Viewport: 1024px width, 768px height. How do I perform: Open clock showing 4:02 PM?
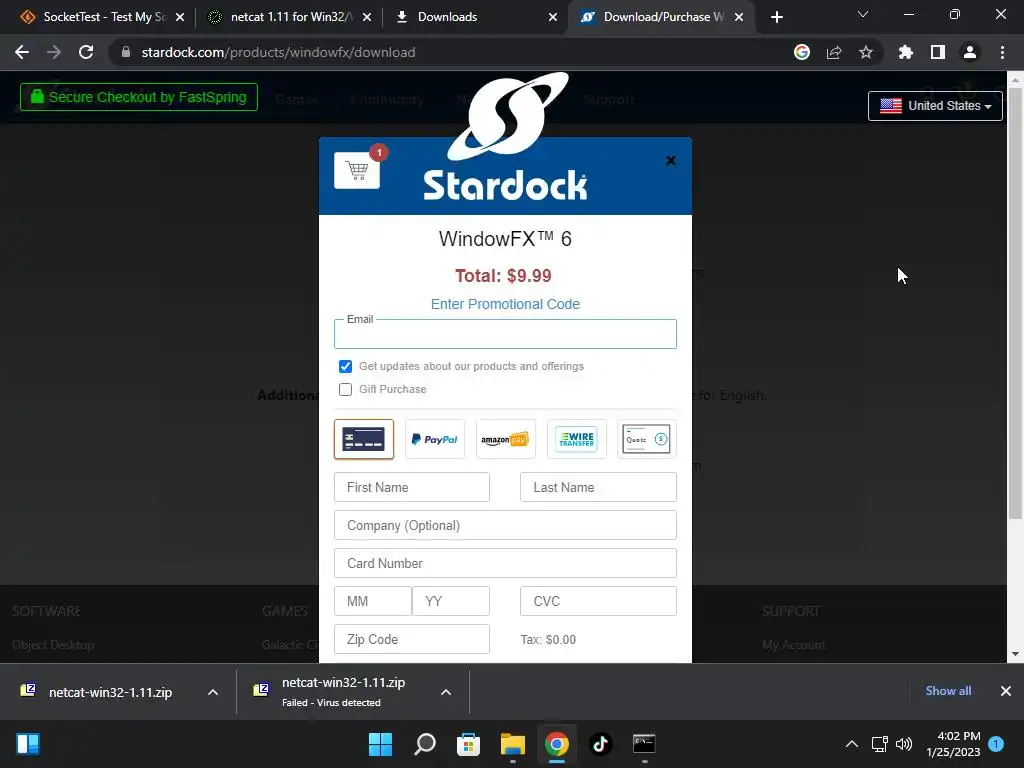pyautogui.click(x=953, y=744)
